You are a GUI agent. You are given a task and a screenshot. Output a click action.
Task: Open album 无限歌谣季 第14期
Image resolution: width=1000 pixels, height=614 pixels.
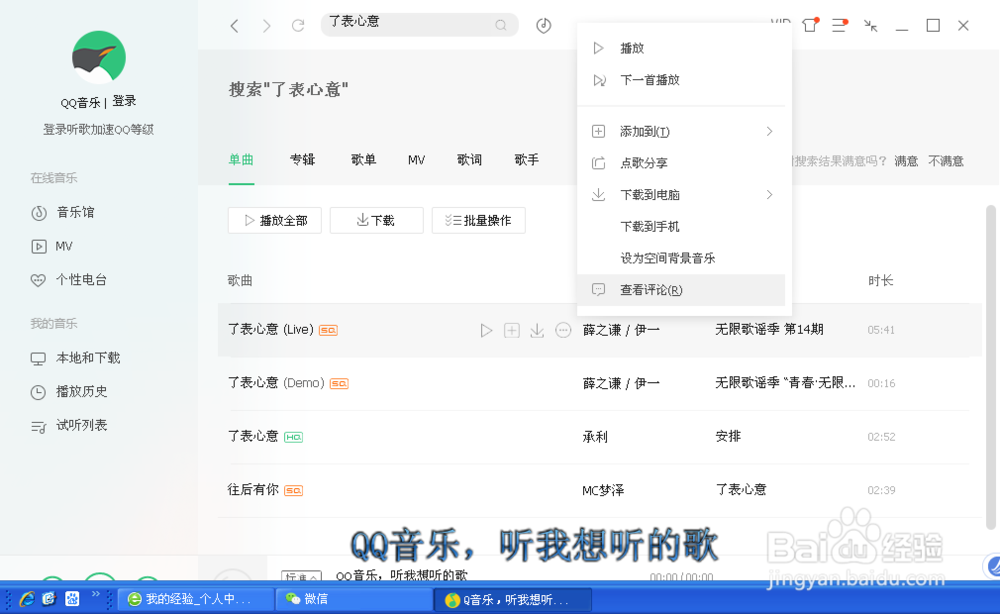tap(769, 330)
